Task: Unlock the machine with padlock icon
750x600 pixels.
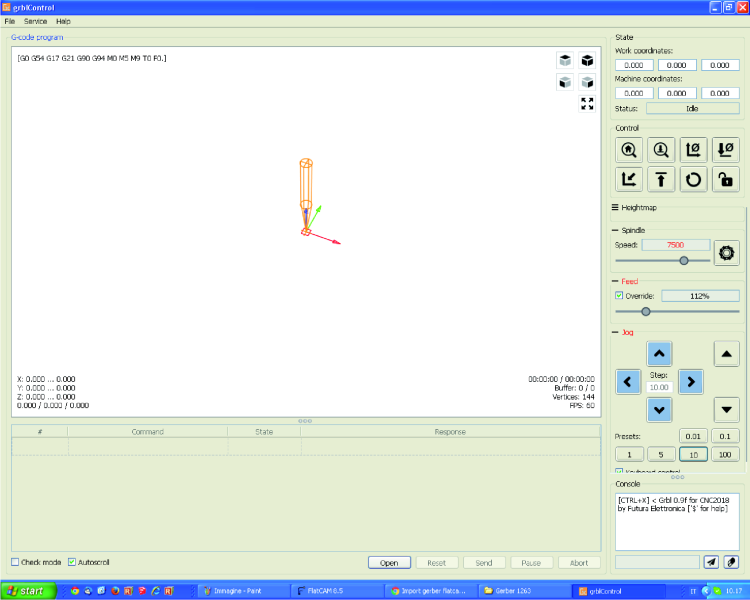Action: tap(726, 180)
